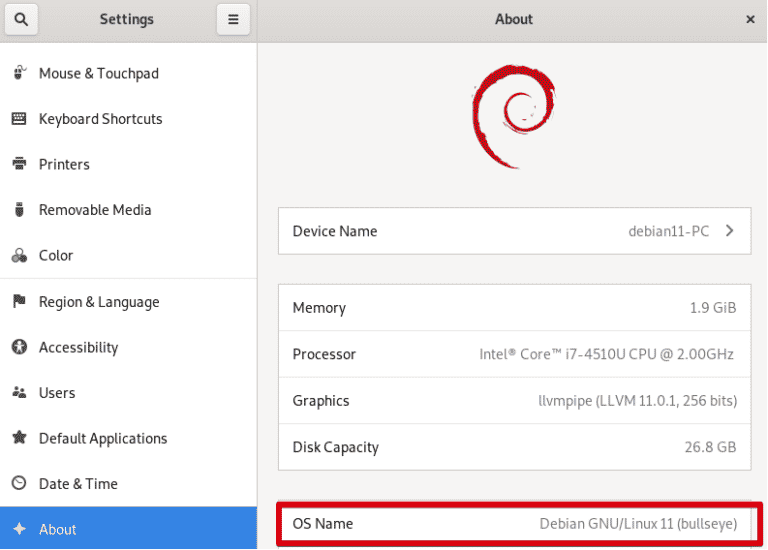Click the Disk Capacity label
The width and height of the screenshot is (768, 550).
pos(336,447)
